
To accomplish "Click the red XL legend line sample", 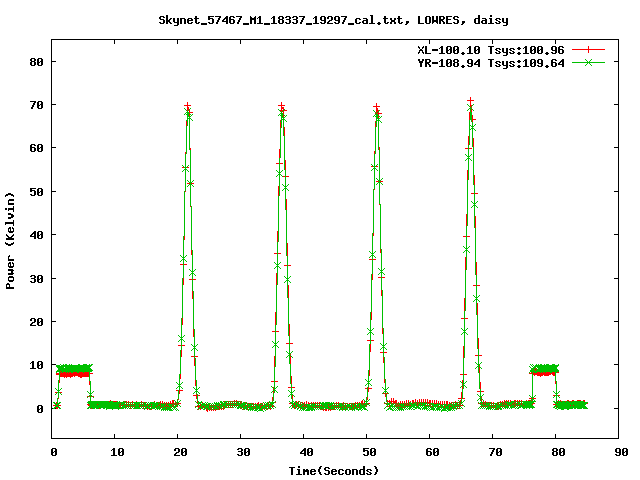I will tap(589, 48).
